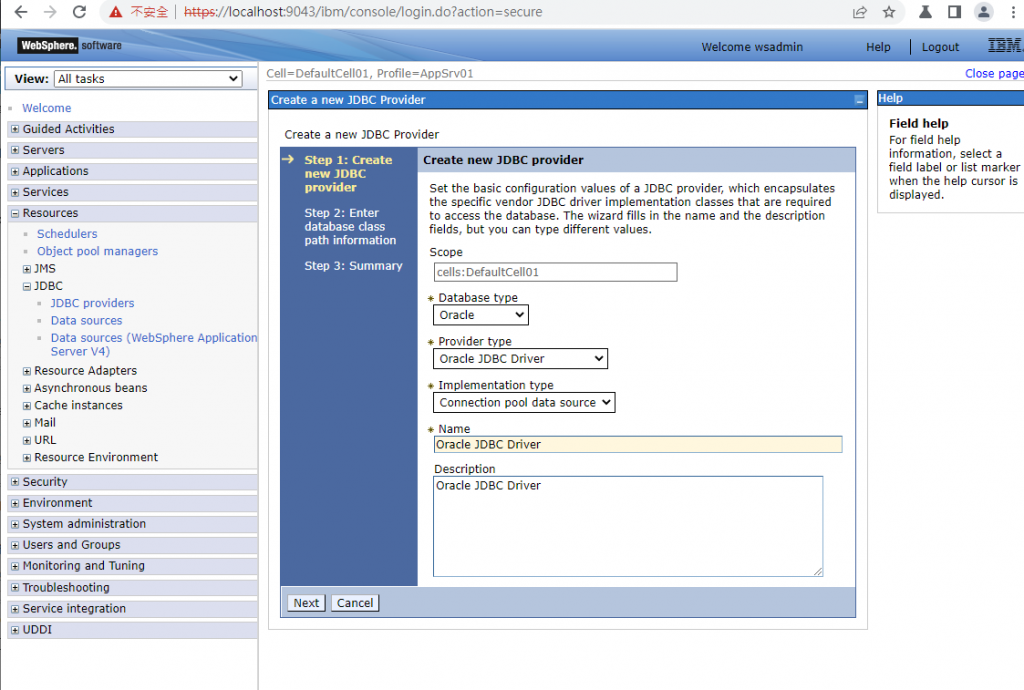Screen dimensions: 1024x690
Task: Click the Provider type field label
Action: click(x=475, y=341)
